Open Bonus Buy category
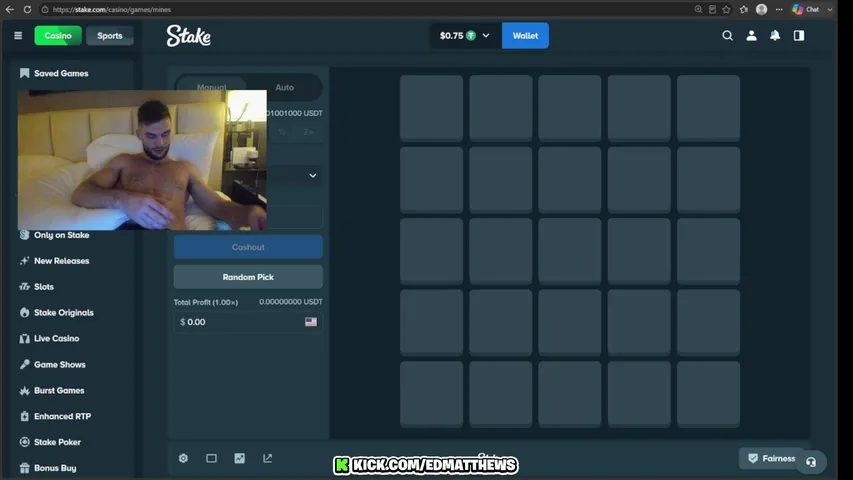Screen dimensions: 853x480 click(55, 468)
